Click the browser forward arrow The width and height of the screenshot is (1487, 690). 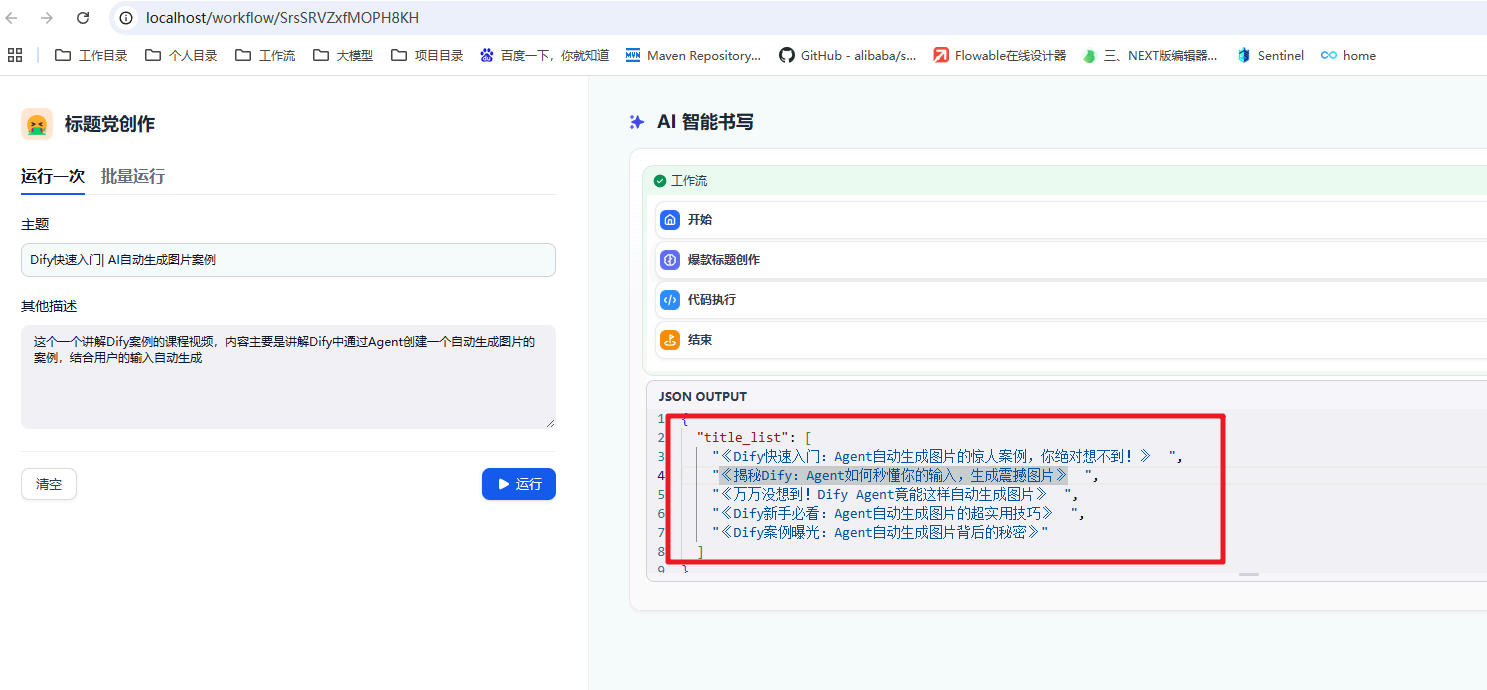point(47,18)
